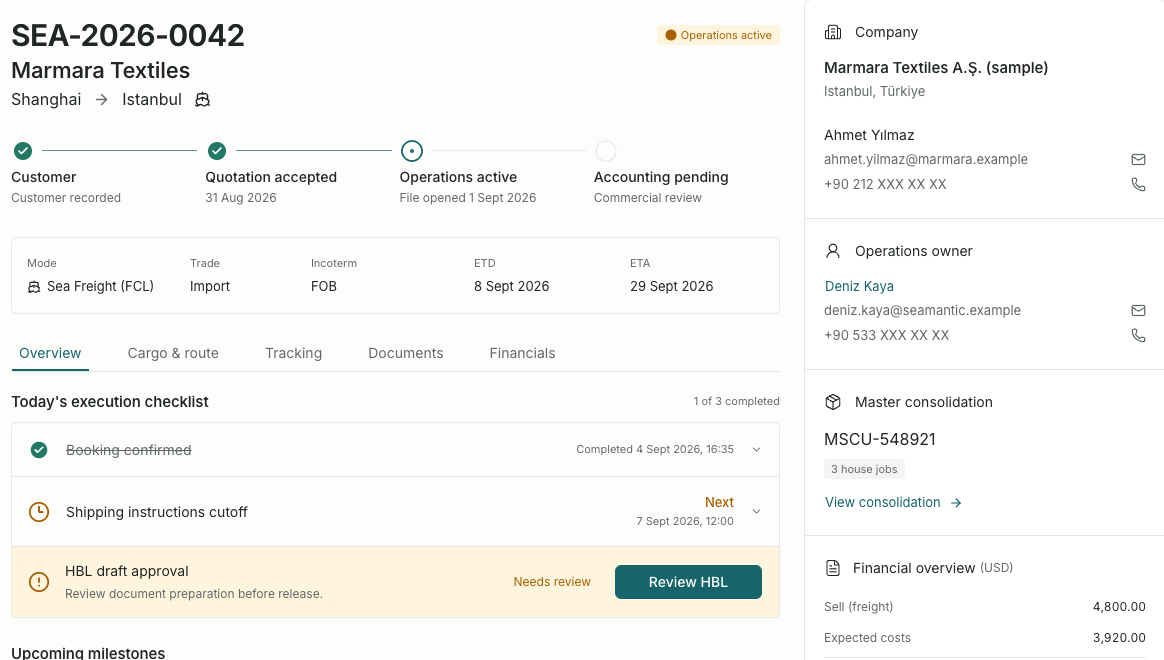Click the Trade value Import
The width and height of the screenshot is (1164, 660).
(209, 287)
